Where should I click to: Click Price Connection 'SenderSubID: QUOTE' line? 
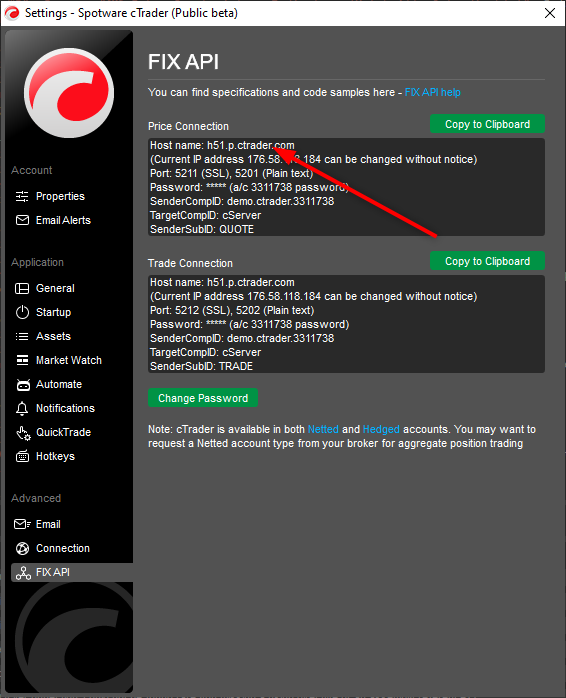pyautogui.click(x=202, y=230)
